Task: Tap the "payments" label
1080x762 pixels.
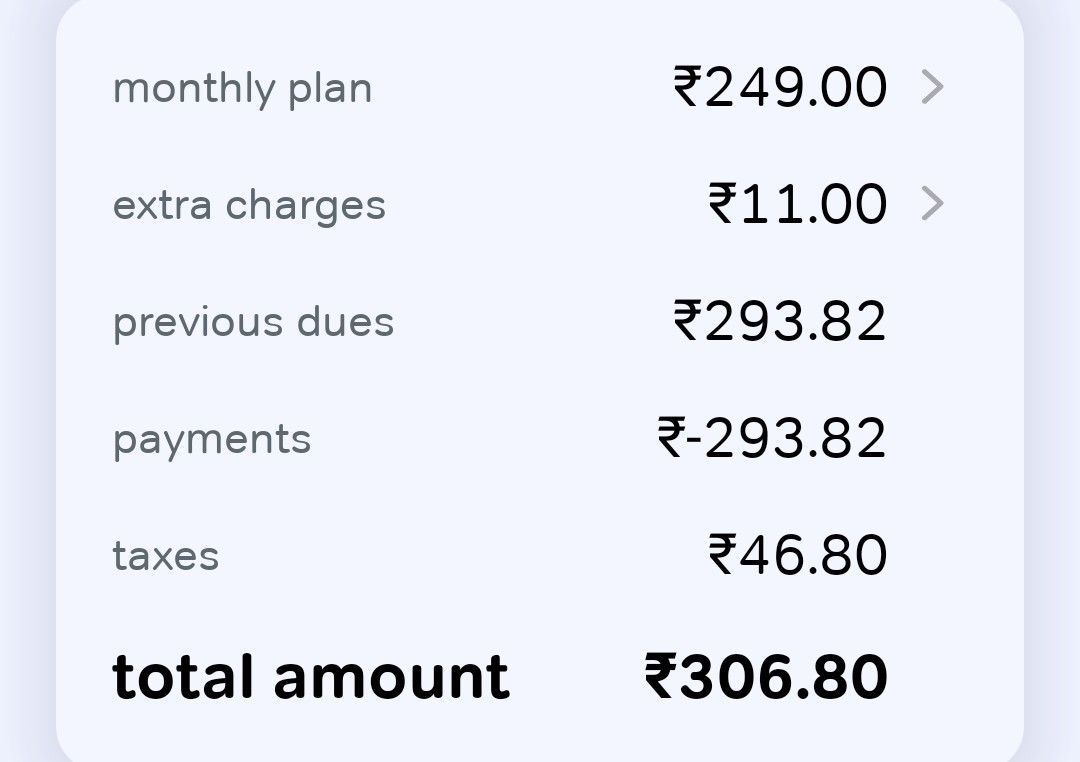Action: 212,440
